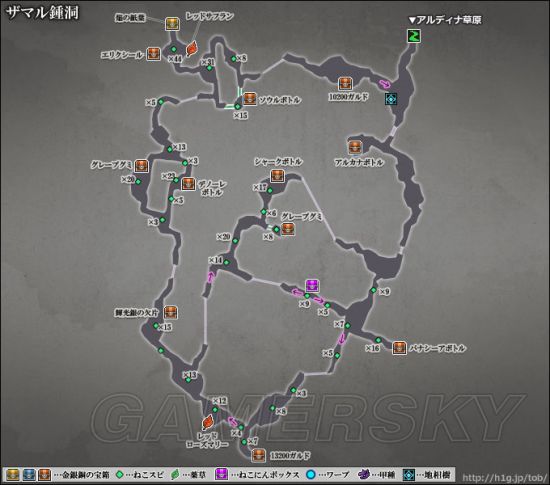Select the red herb icon above レッドローズマリー
The width and height of the screenshot is (550, 485).
[x=208, y=422]
